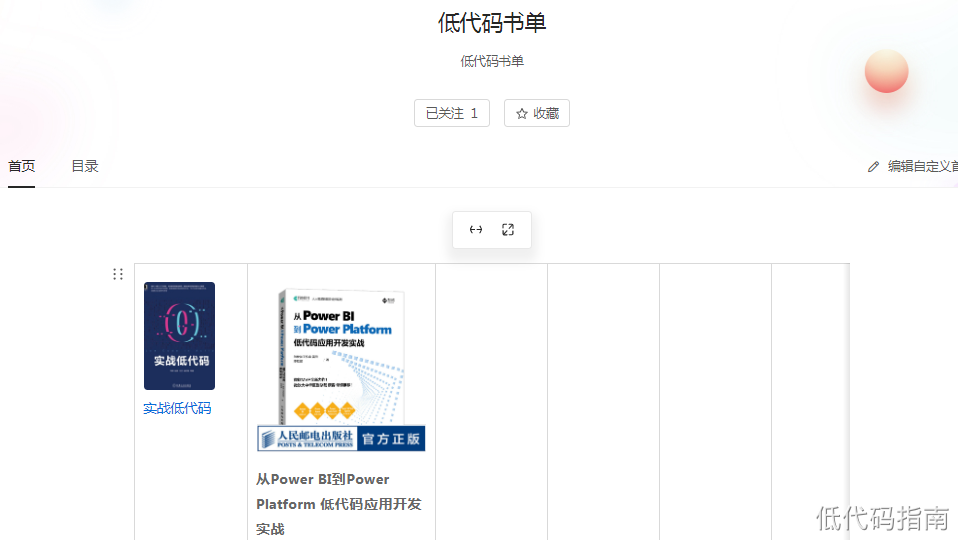Click the fit-width arrows icon
Screen dimensions: 958x540
point(476,230)
